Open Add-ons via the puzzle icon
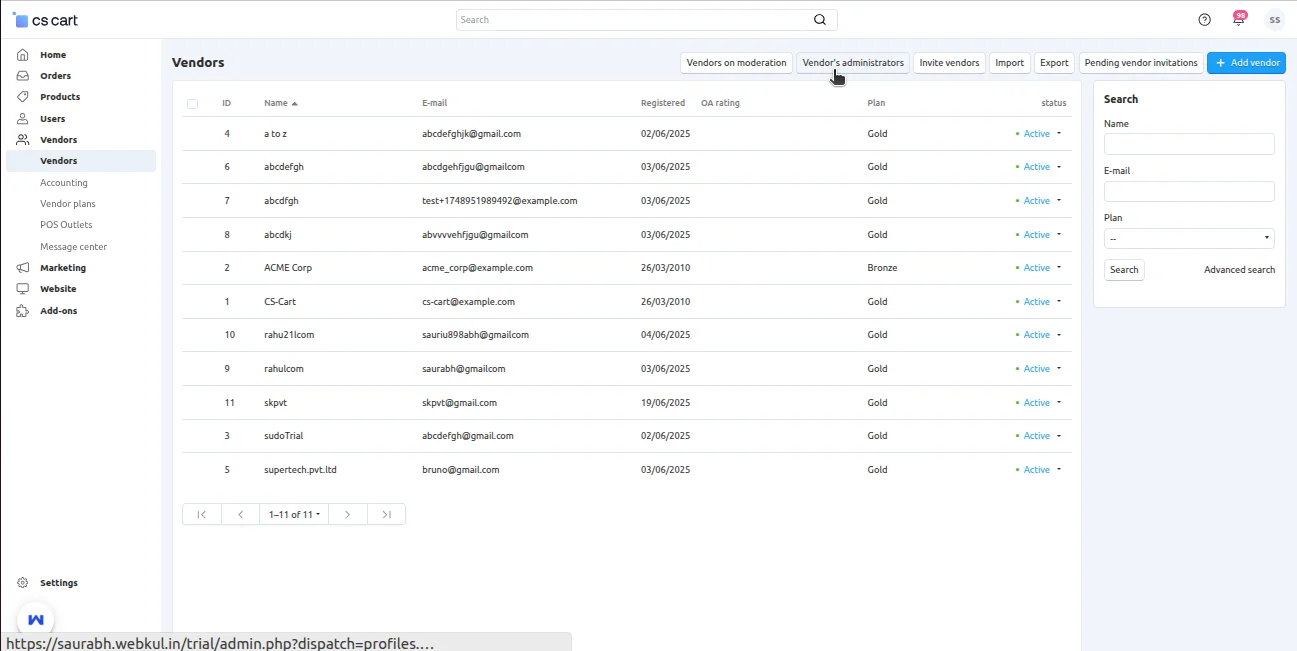 coord(21,310)
